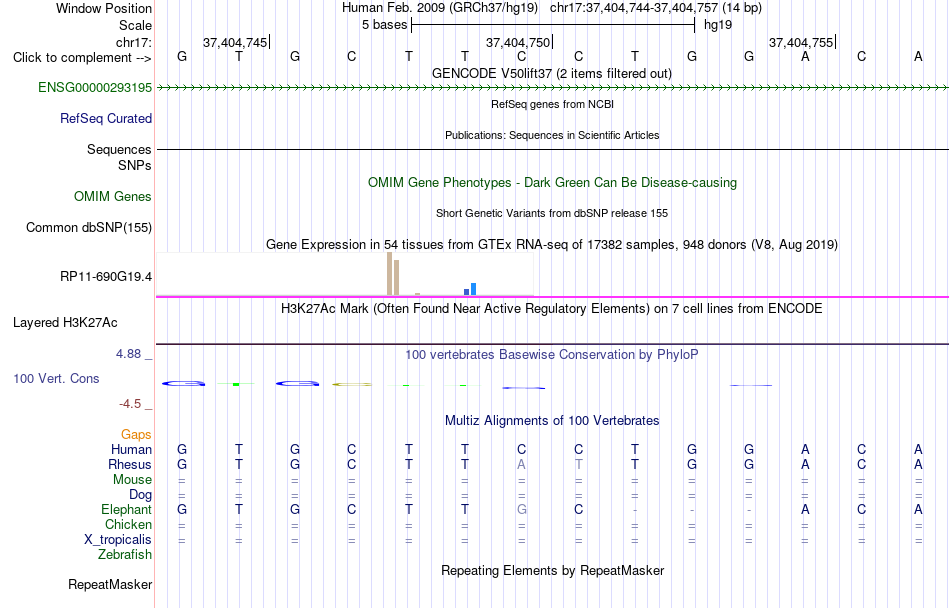Click the Gaps row label
950x608 pixels.
pyautogui.click(x=136, y=434)
